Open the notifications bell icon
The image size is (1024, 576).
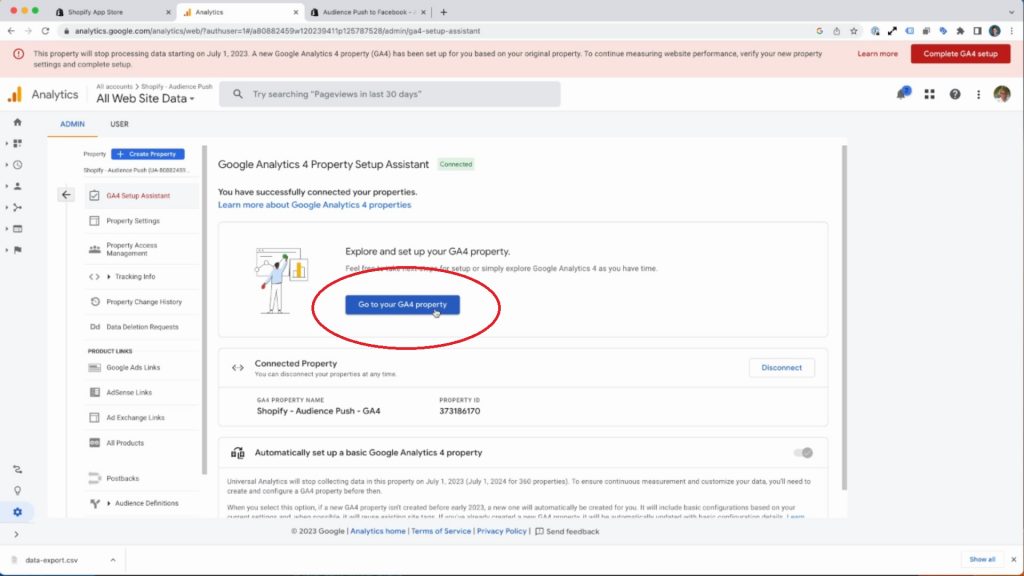coord(903,94)
